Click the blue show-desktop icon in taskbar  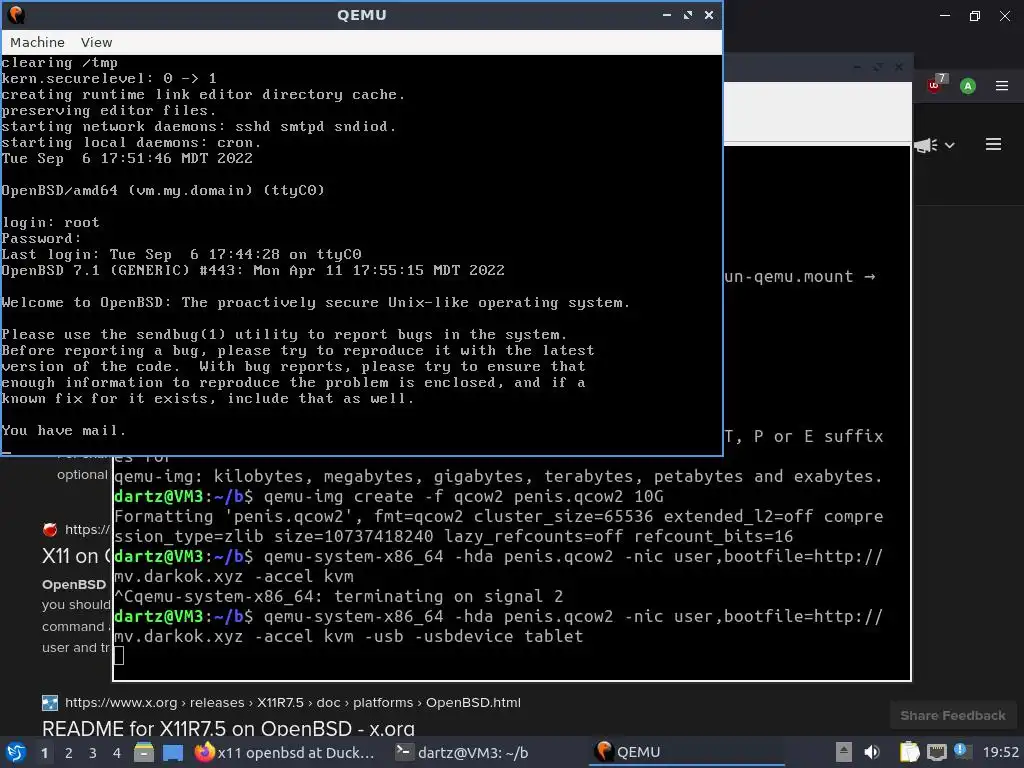coord(172,752)
